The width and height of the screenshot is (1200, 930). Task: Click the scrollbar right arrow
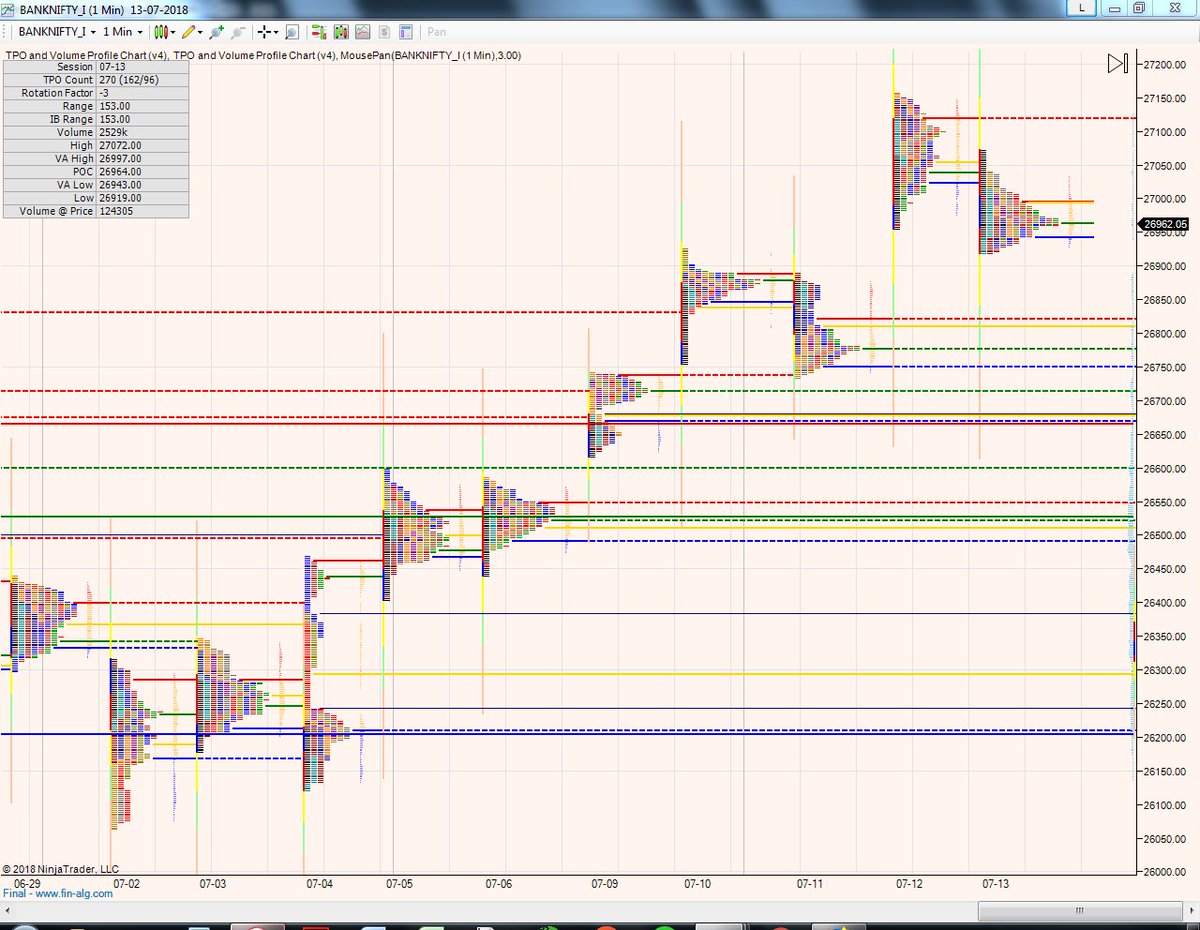(x=1190, y=911)
